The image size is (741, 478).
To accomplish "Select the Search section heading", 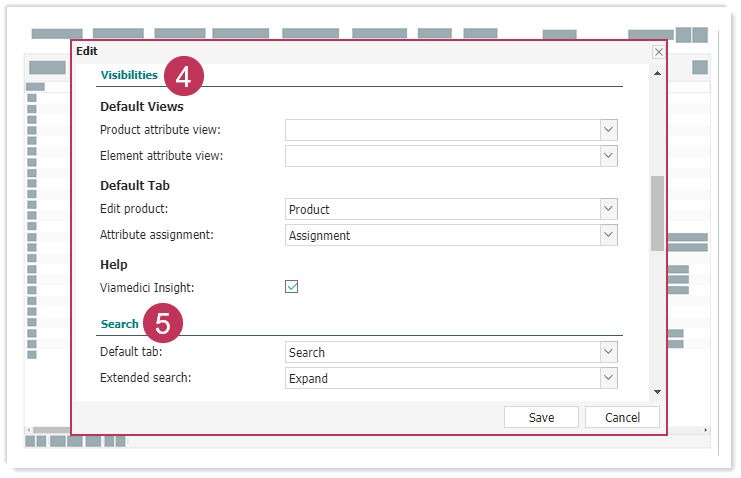I will tap(120, 324).
